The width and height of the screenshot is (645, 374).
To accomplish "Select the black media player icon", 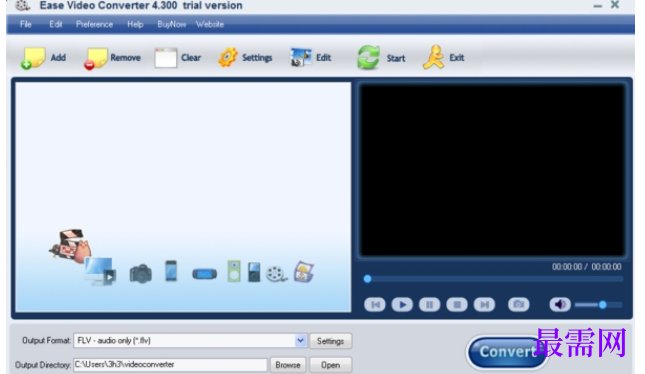I will (254, 272).
